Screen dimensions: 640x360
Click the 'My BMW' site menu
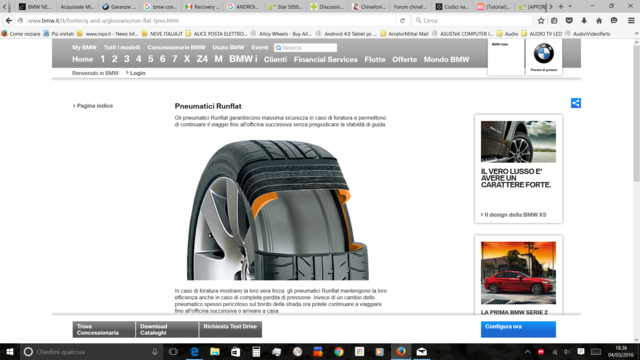pyautogui.click(x=84, y=47)
